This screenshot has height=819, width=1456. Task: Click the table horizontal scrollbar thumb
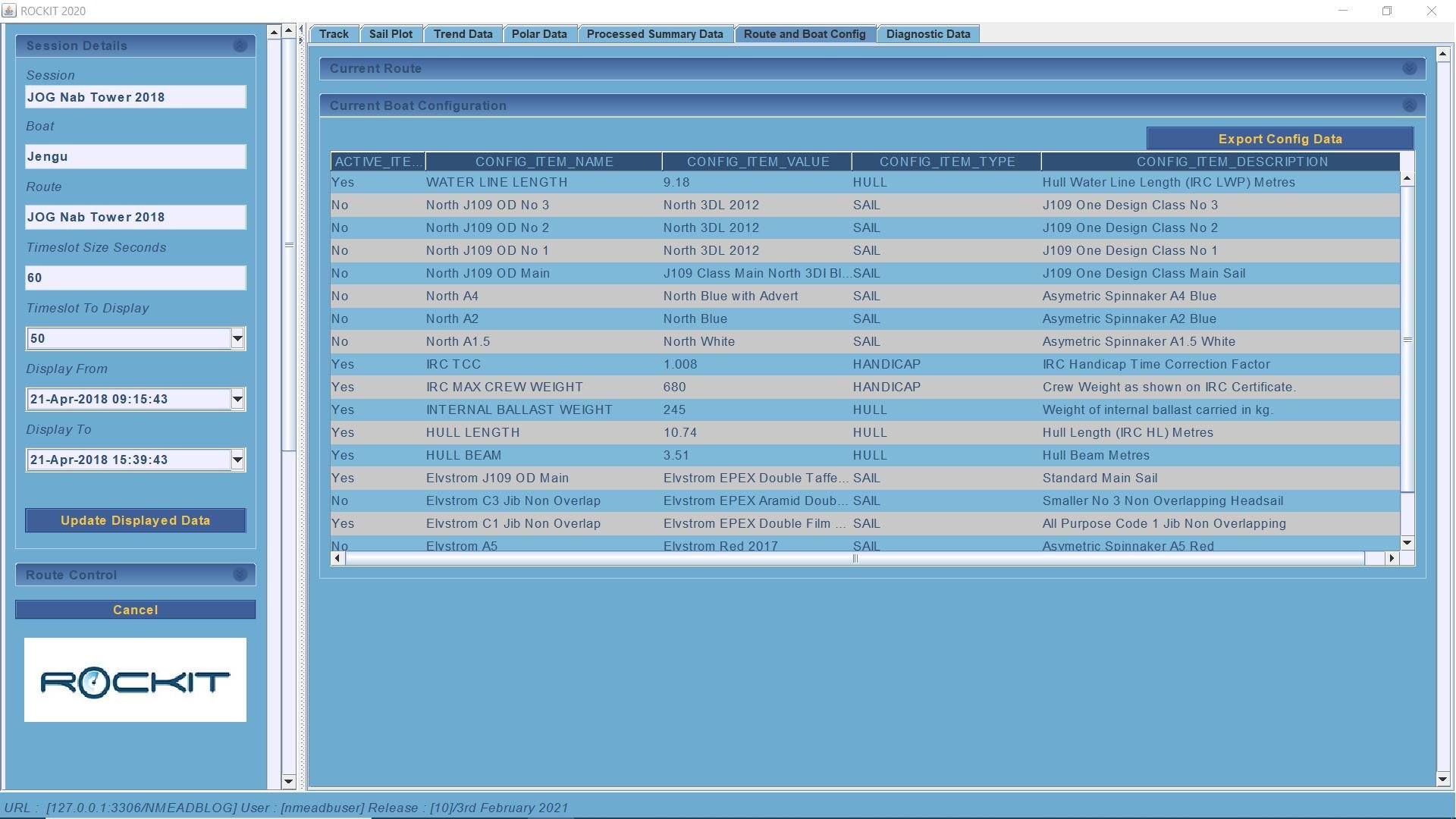[x=855, y=559]
